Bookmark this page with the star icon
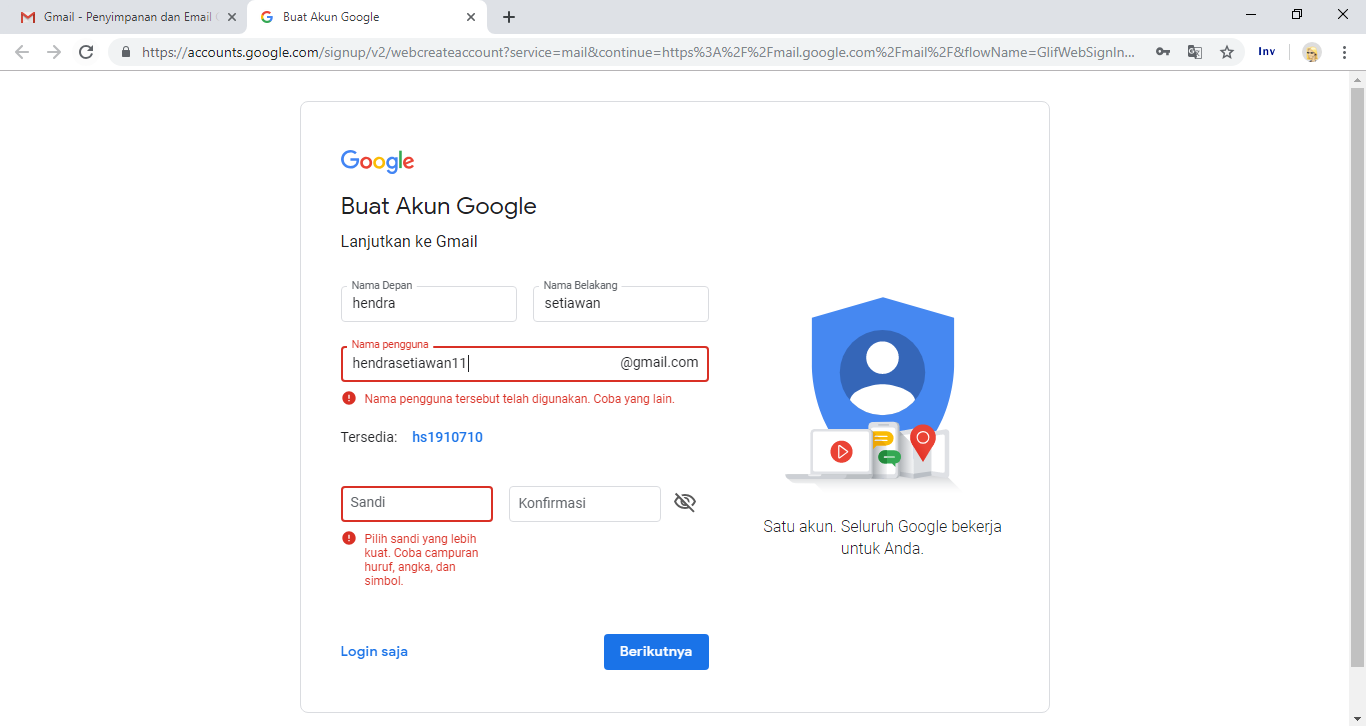Image resolution: width=1366 pixels, height=726 pixels. (x=1227, y=52)
